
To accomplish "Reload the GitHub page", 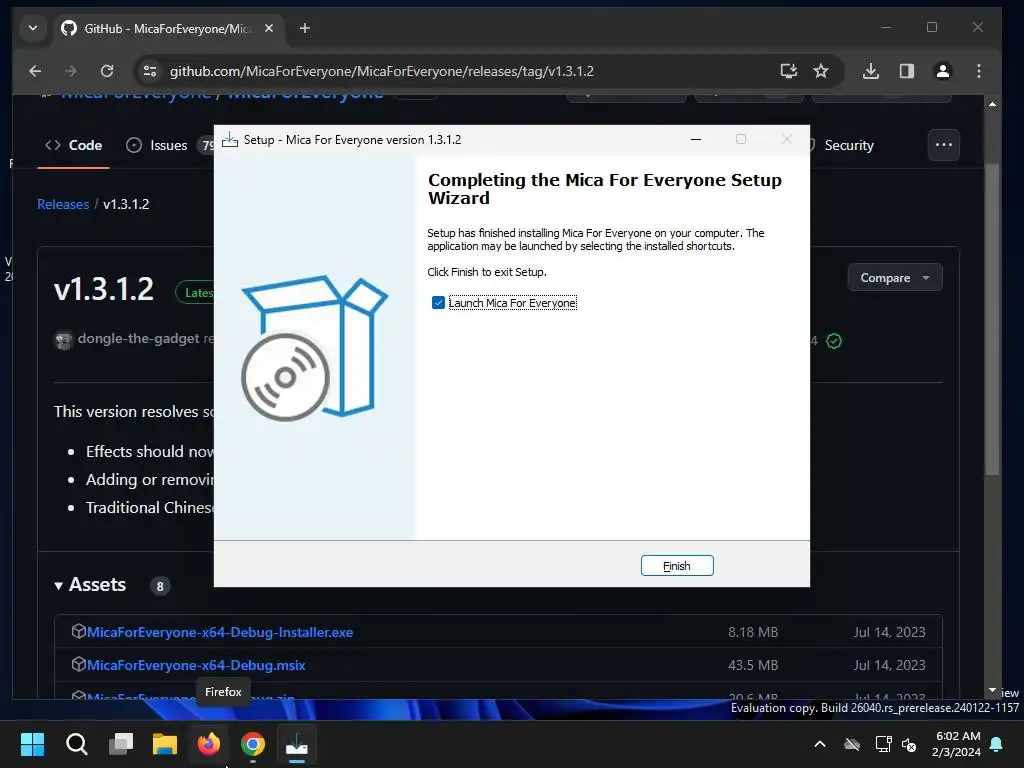I will [x=106, y=71].
